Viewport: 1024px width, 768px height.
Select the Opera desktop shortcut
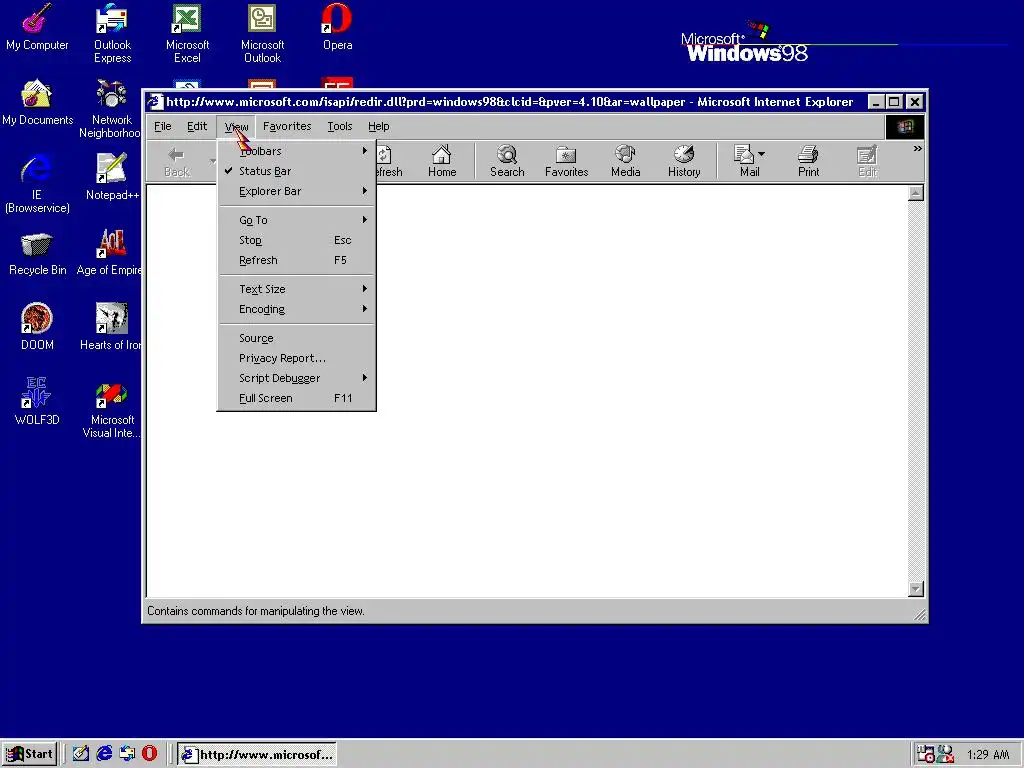click(337, 27)
